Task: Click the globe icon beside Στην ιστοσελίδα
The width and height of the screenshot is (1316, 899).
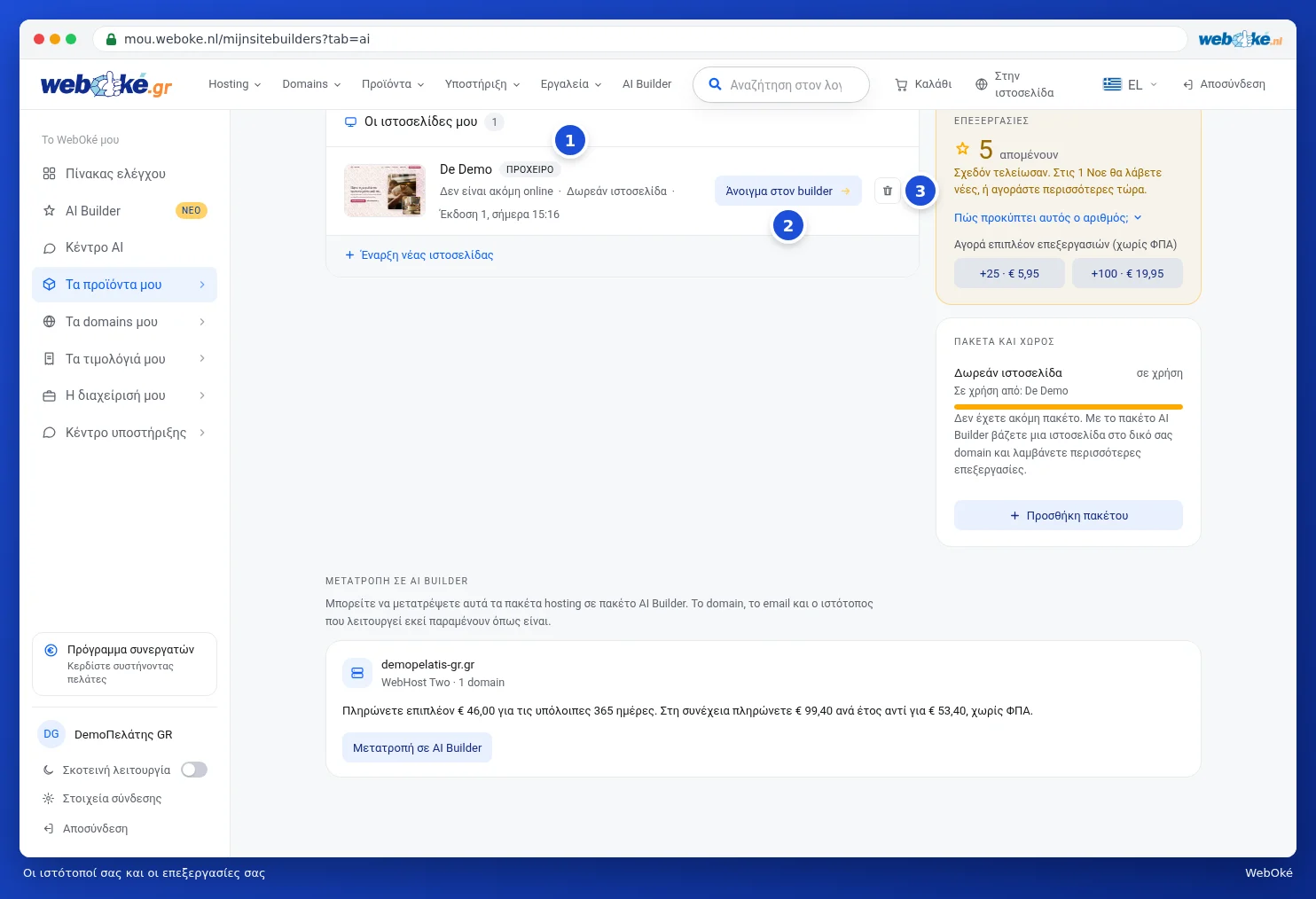Action: (x=981, y=84)
